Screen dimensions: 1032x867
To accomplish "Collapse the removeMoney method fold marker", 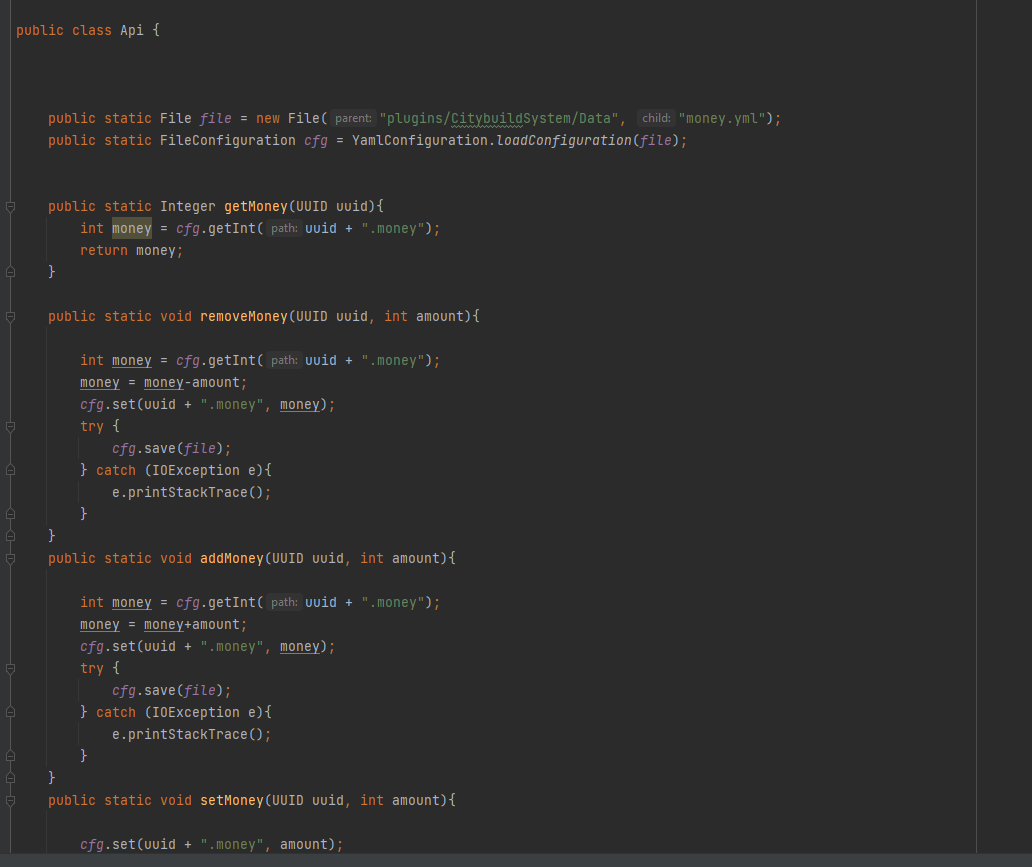I will (x=10, y=317).
